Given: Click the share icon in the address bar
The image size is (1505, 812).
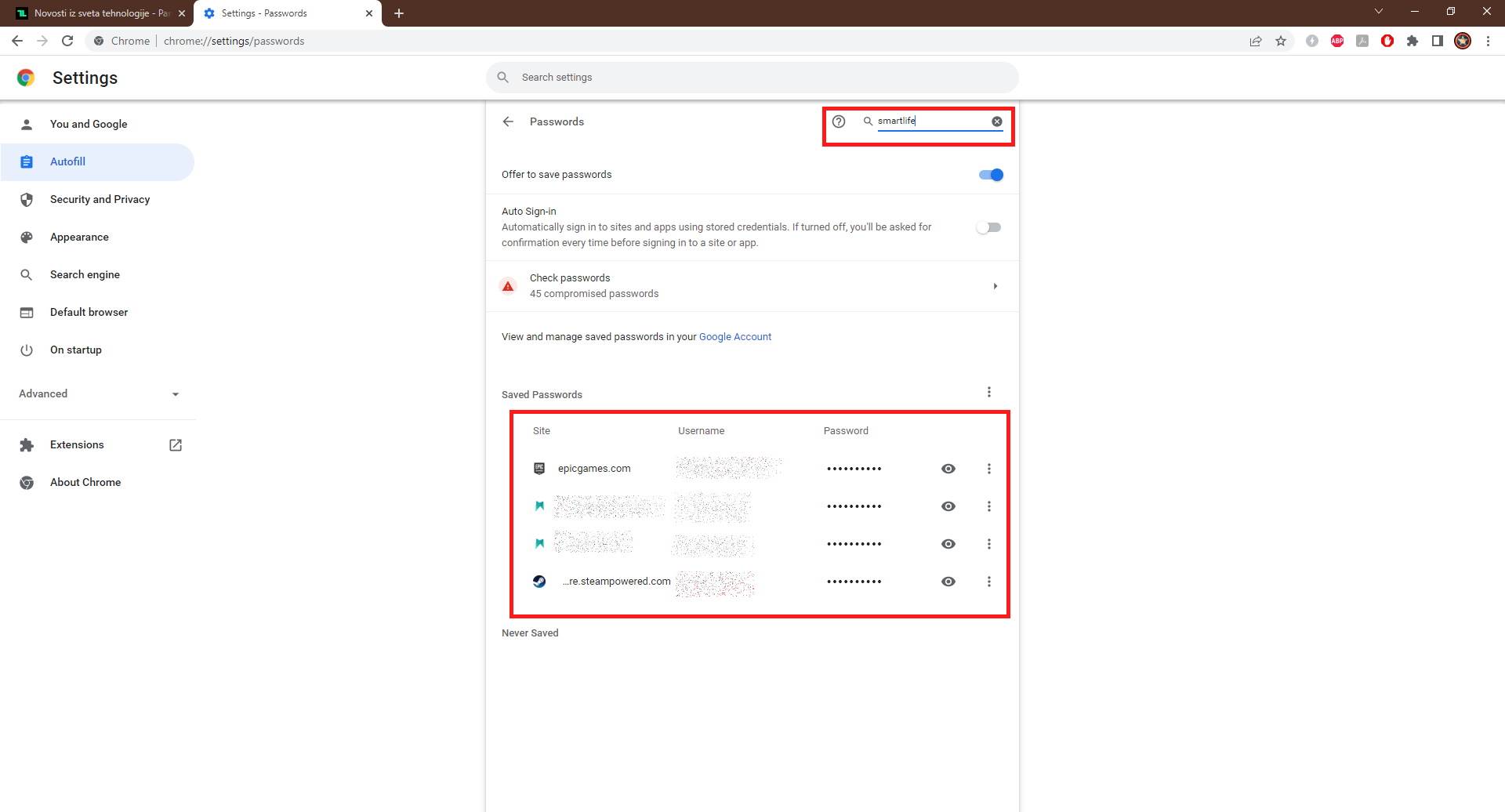Looking at the screenshot, I should (1256, 41).
